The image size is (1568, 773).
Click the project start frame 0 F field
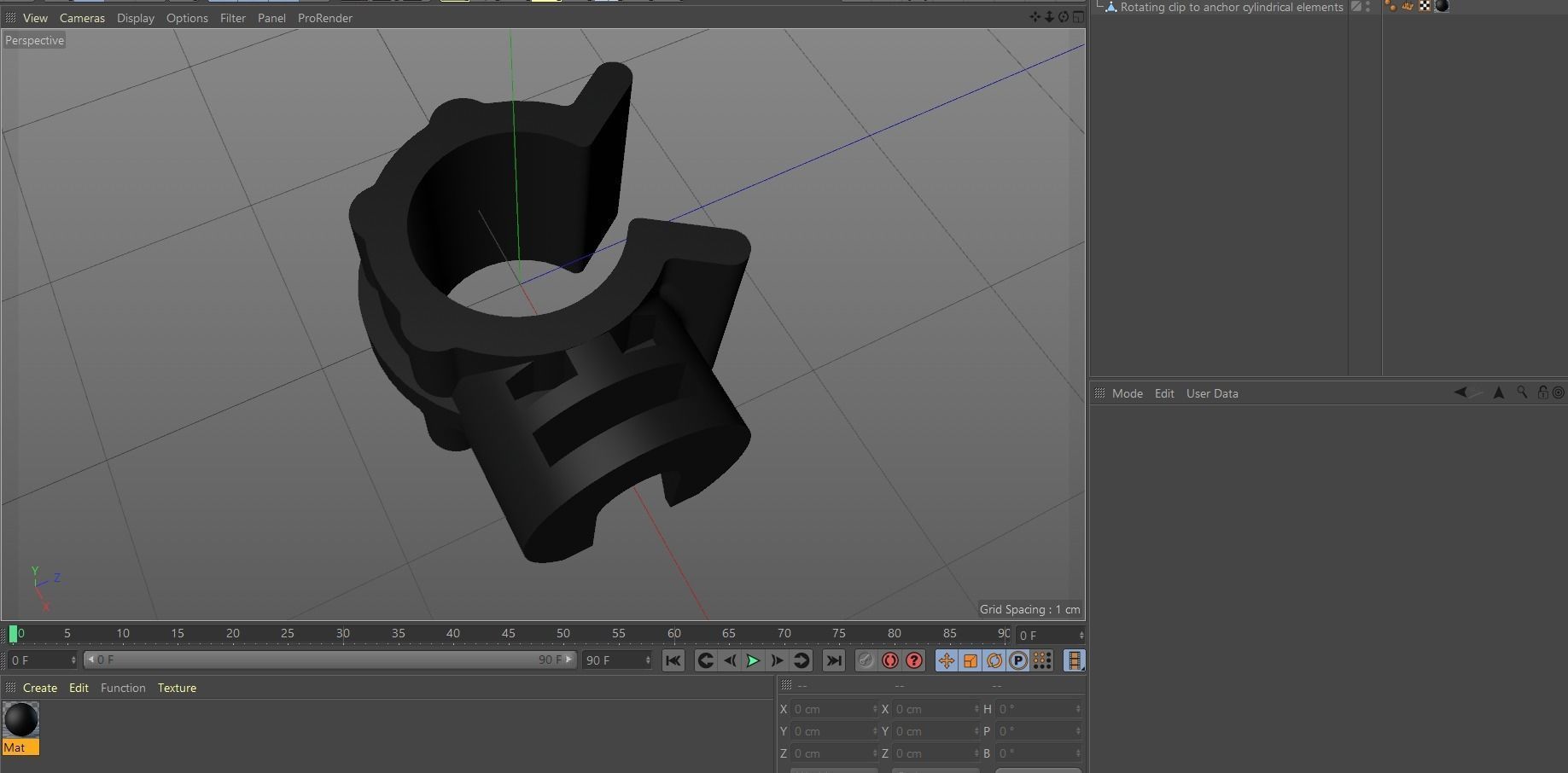tap(41, 660)
